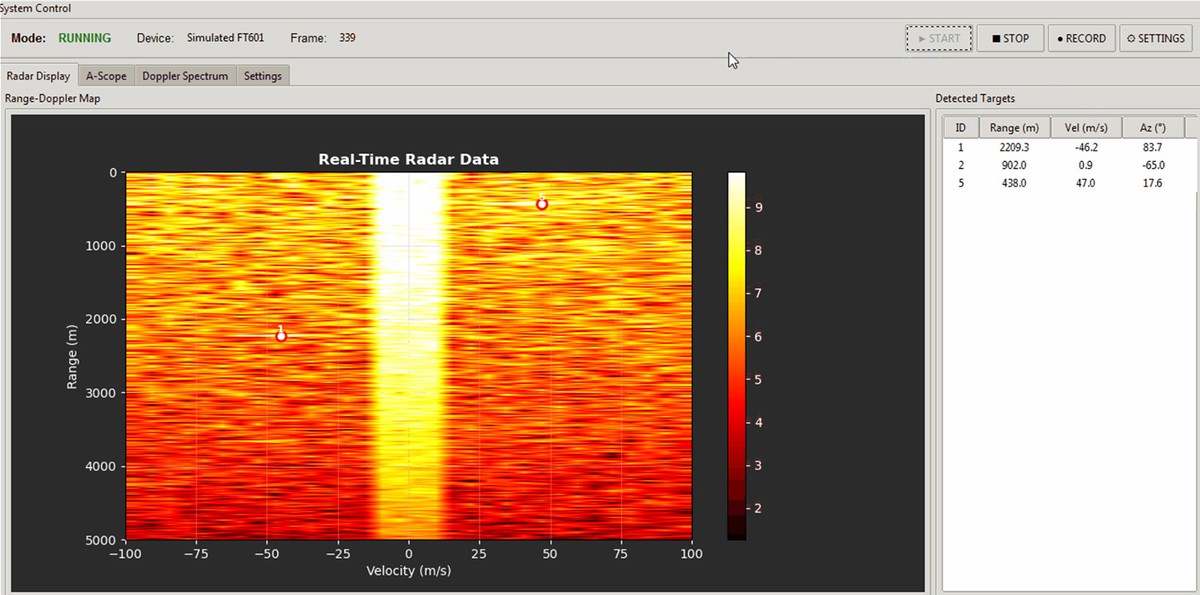Sort targets by the ID column header

coord(960,128)
